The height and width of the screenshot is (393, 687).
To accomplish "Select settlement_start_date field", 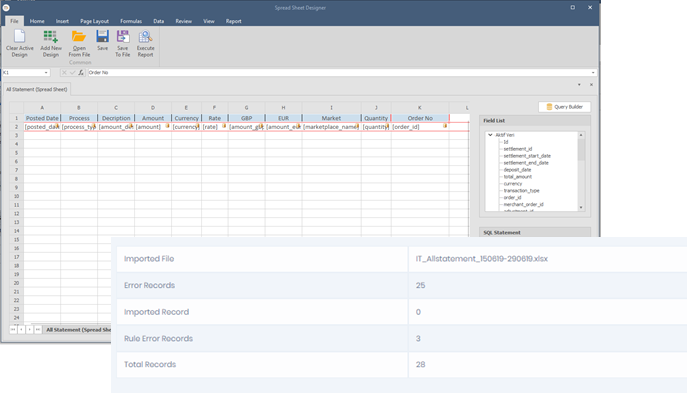I will (x=527, y=156).
